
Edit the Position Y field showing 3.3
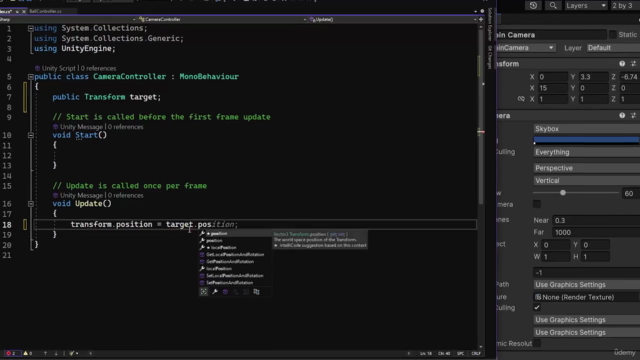pyautogui.click(x=593, y=77)
